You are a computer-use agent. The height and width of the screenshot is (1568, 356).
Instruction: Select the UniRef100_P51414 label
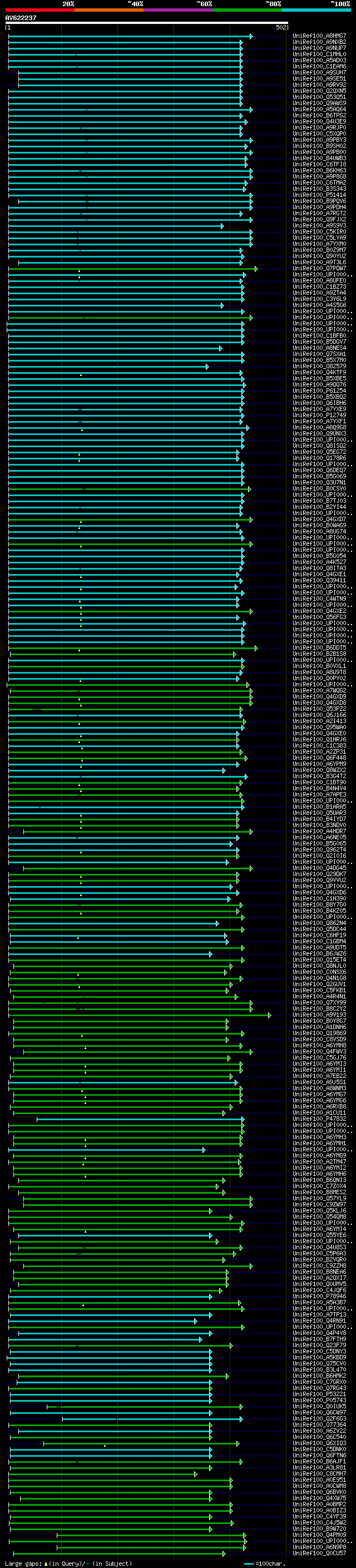(319, 195)
